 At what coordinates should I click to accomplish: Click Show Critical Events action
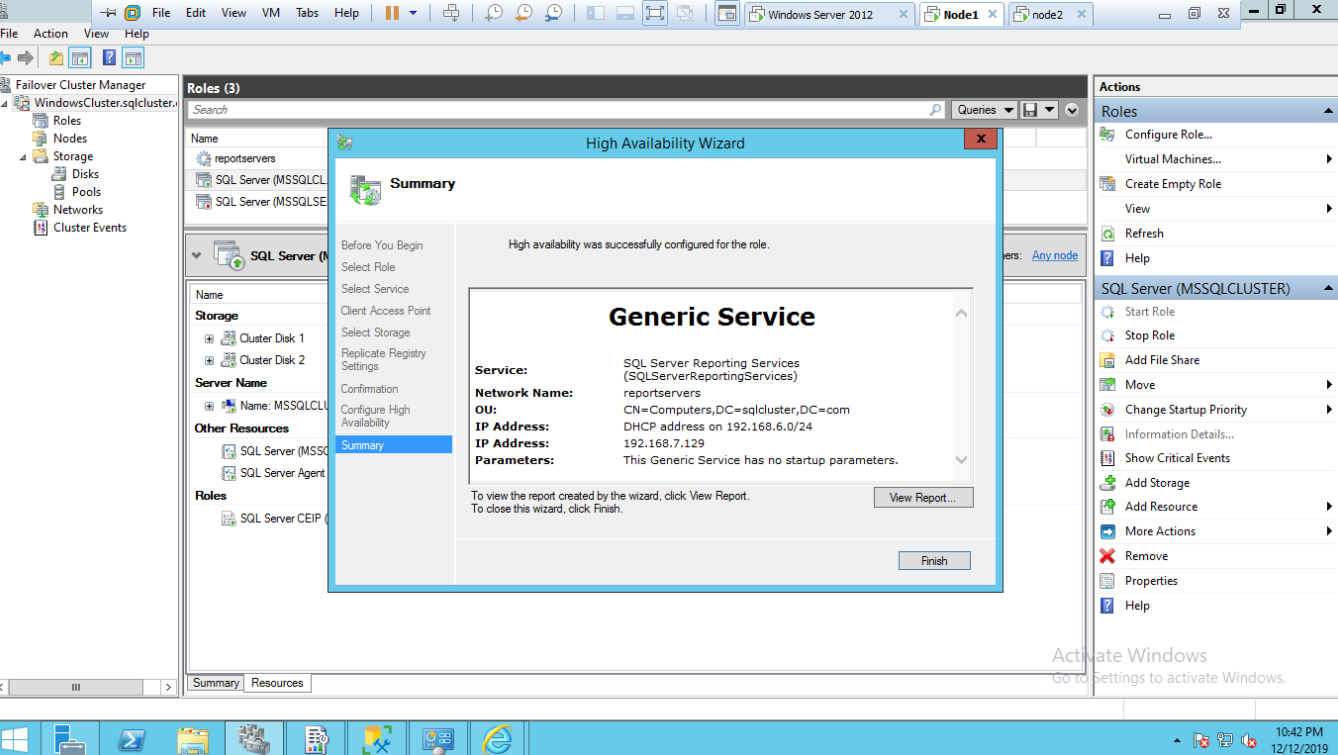tap(1177, 458)
